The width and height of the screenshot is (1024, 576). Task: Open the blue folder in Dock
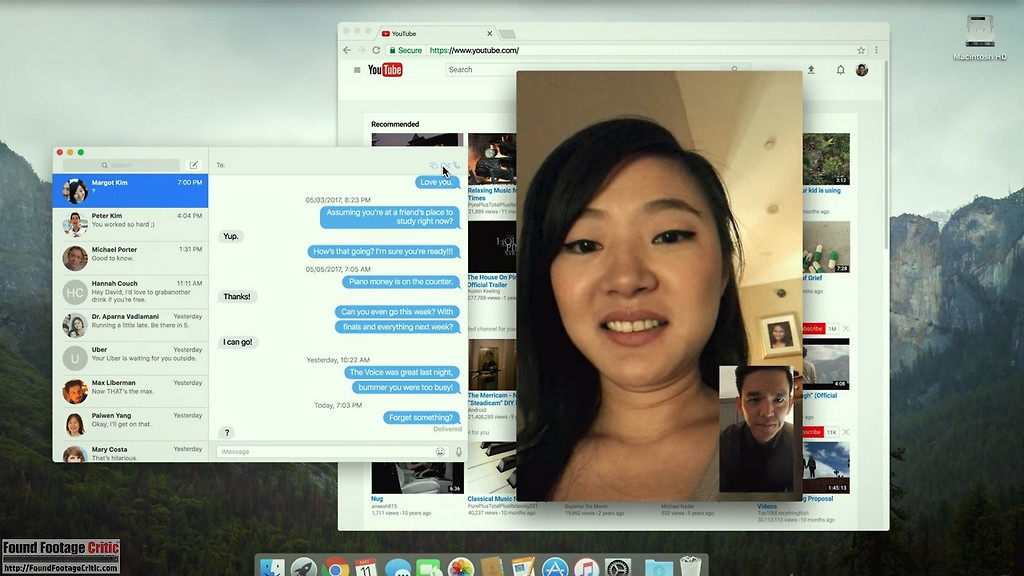658,568
